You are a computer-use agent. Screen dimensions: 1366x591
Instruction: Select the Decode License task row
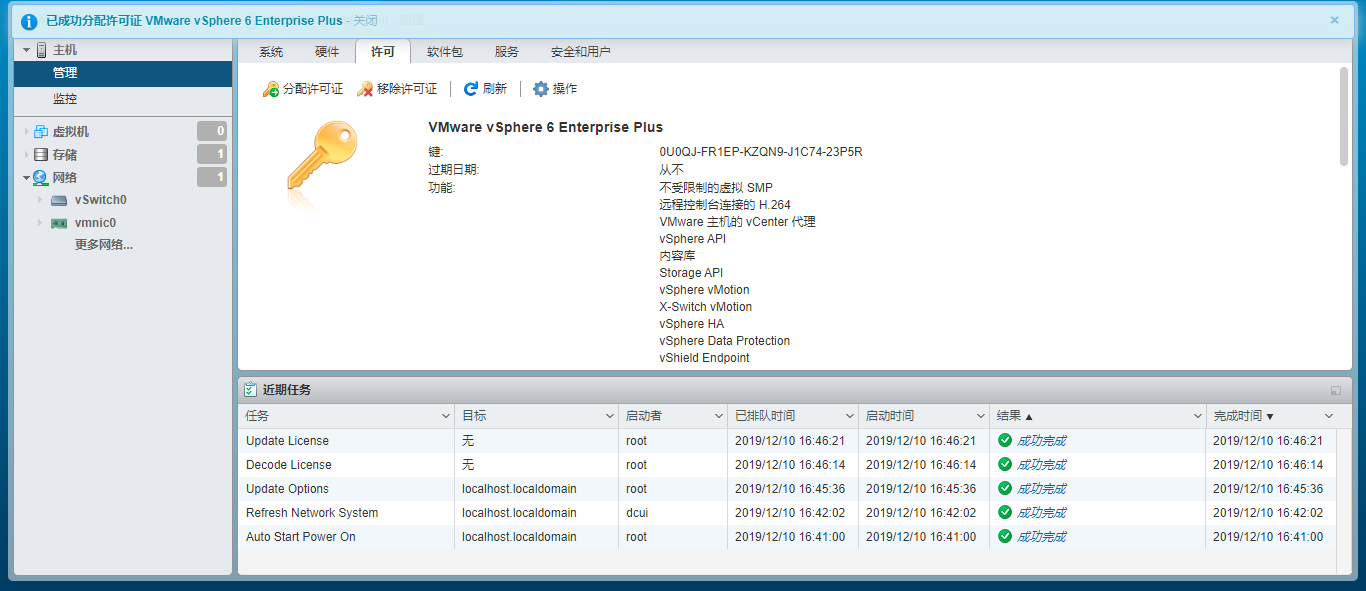pos(787,465)
